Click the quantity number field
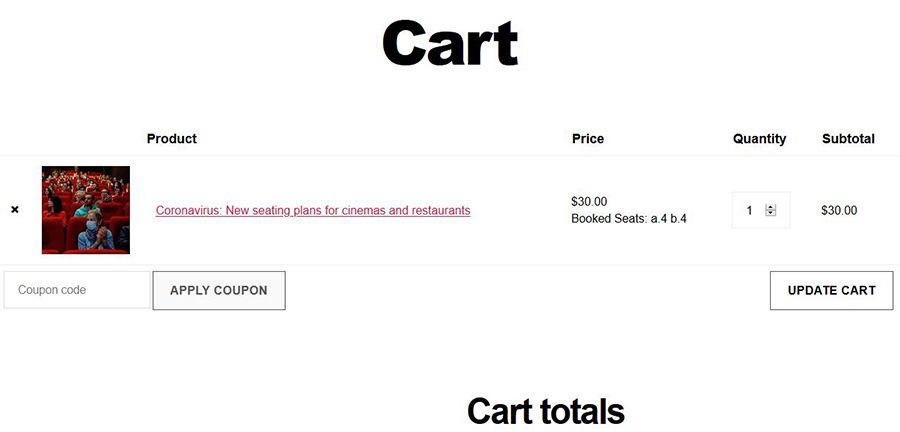This screenshot has width=900, height=432. tap(749, 210)
